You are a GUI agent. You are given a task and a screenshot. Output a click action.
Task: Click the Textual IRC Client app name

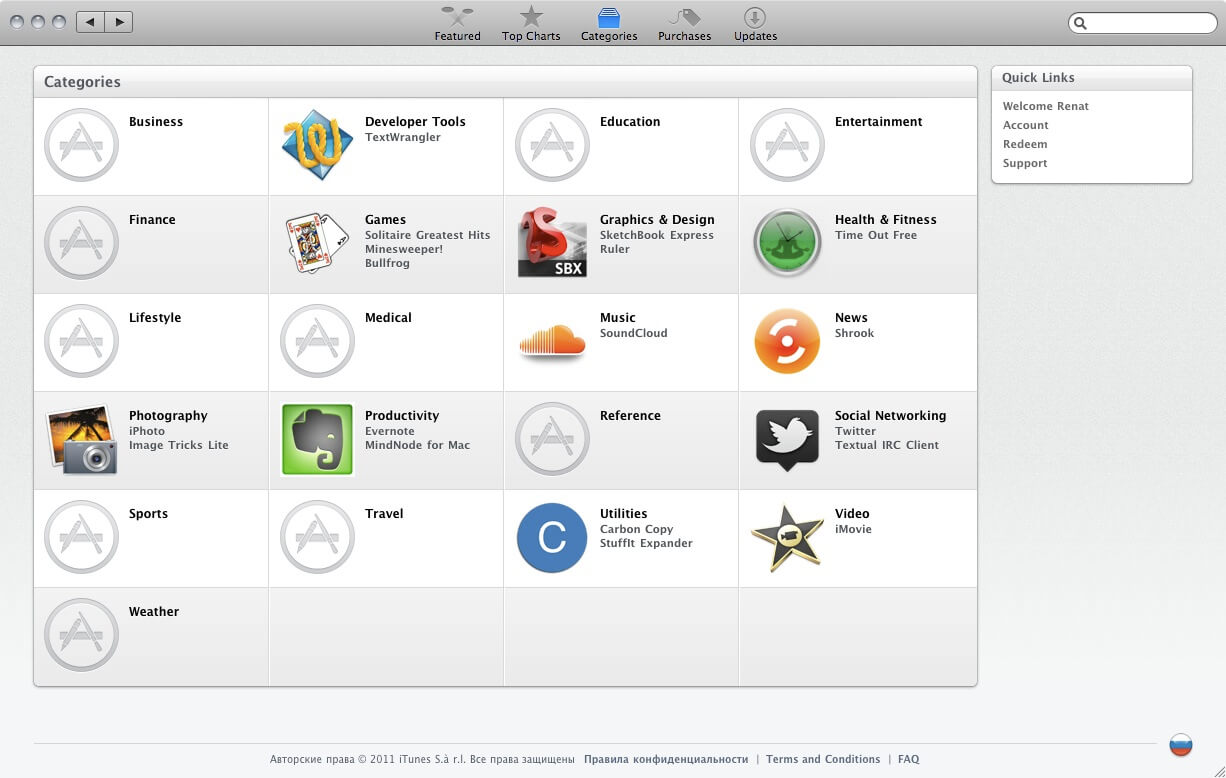pyautogui.click(x=887, y=445)
